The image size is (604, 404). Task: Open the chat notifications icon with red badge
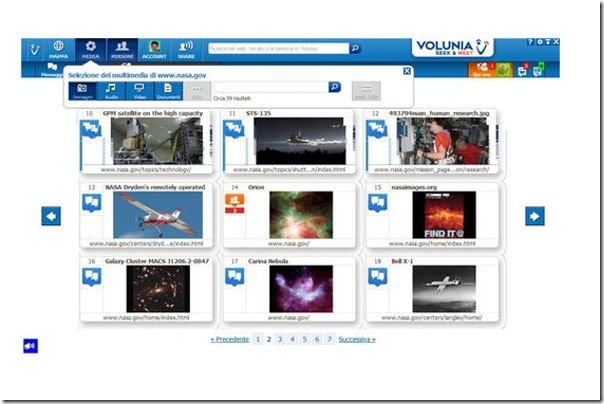(523, 70)
